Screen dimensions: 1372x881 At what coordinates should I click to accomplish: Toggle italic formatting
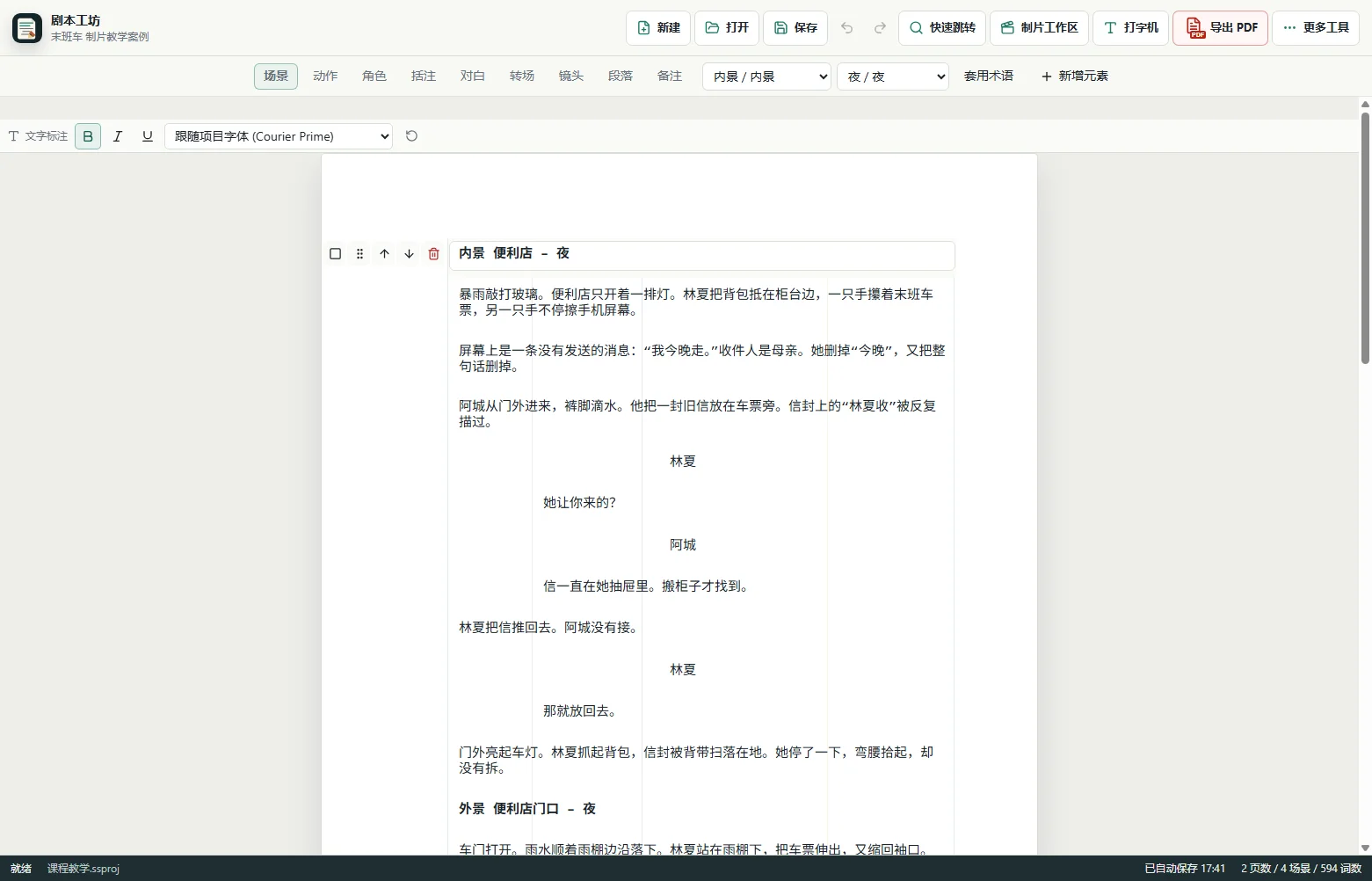pyautogui.click(x=118, y=136)
